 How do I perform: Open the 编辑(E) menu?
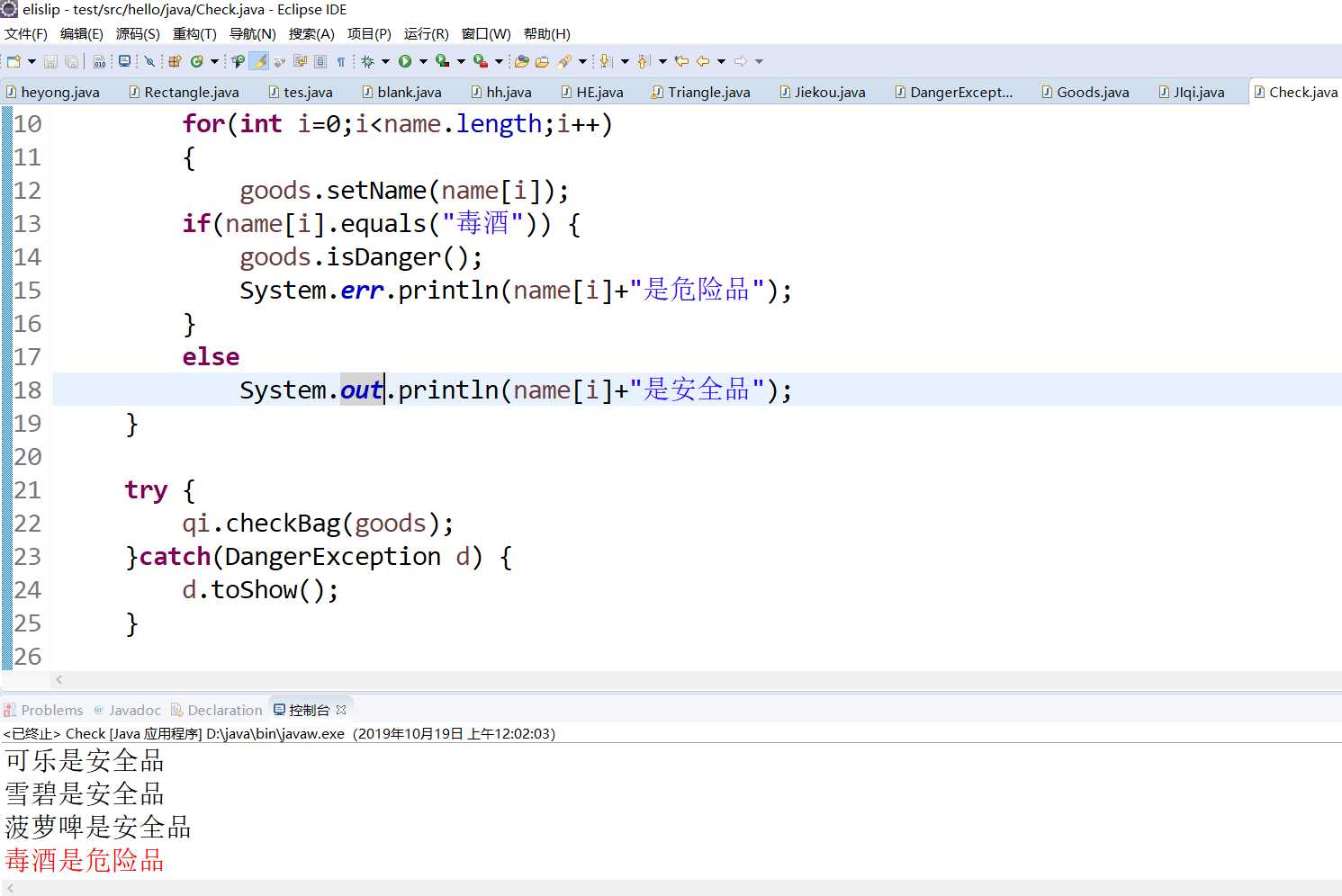click(82, 34)
